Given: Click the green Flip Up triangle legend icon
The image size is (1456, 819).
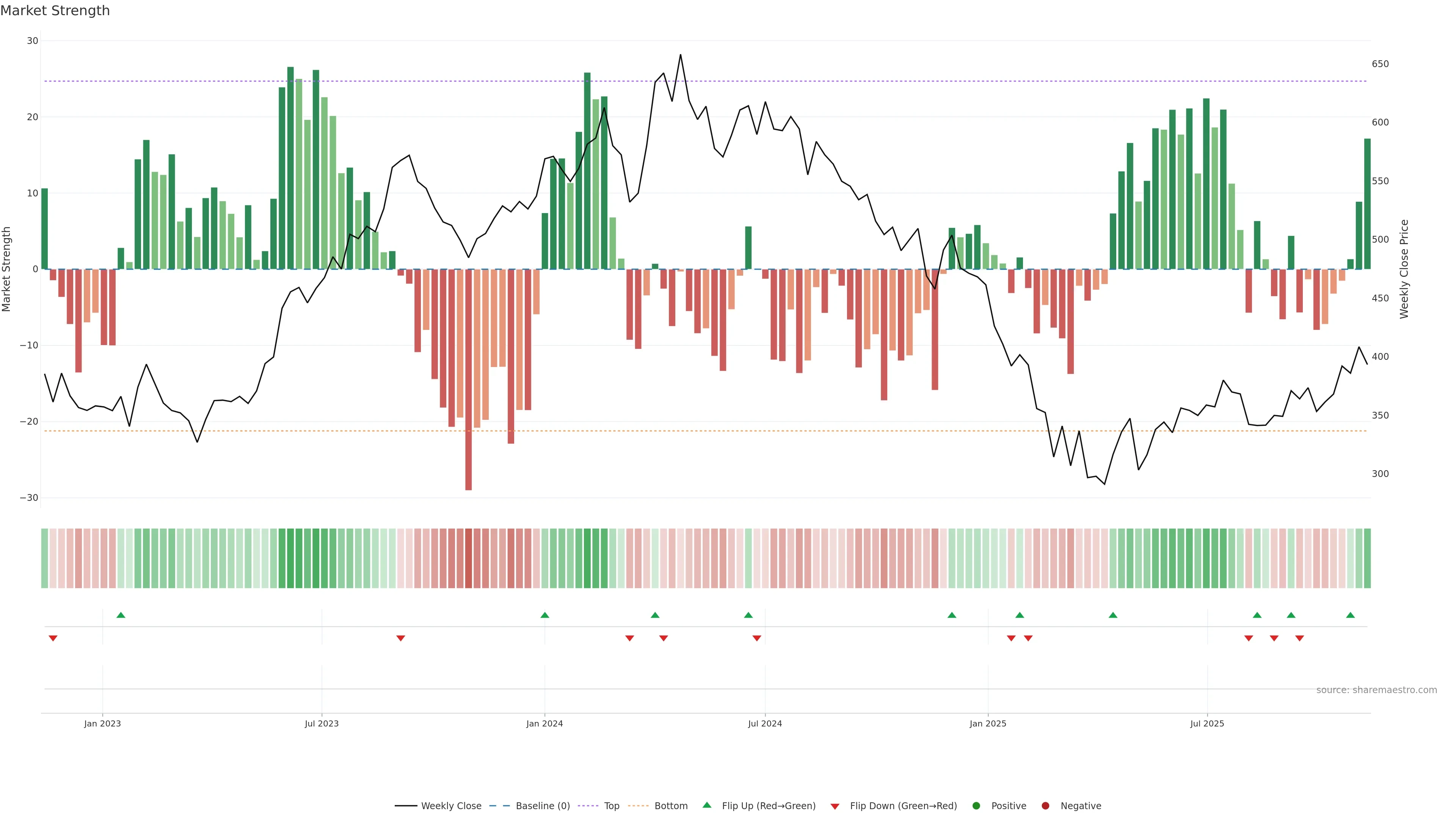Looking at the screenshot, I should click(706, 805).
